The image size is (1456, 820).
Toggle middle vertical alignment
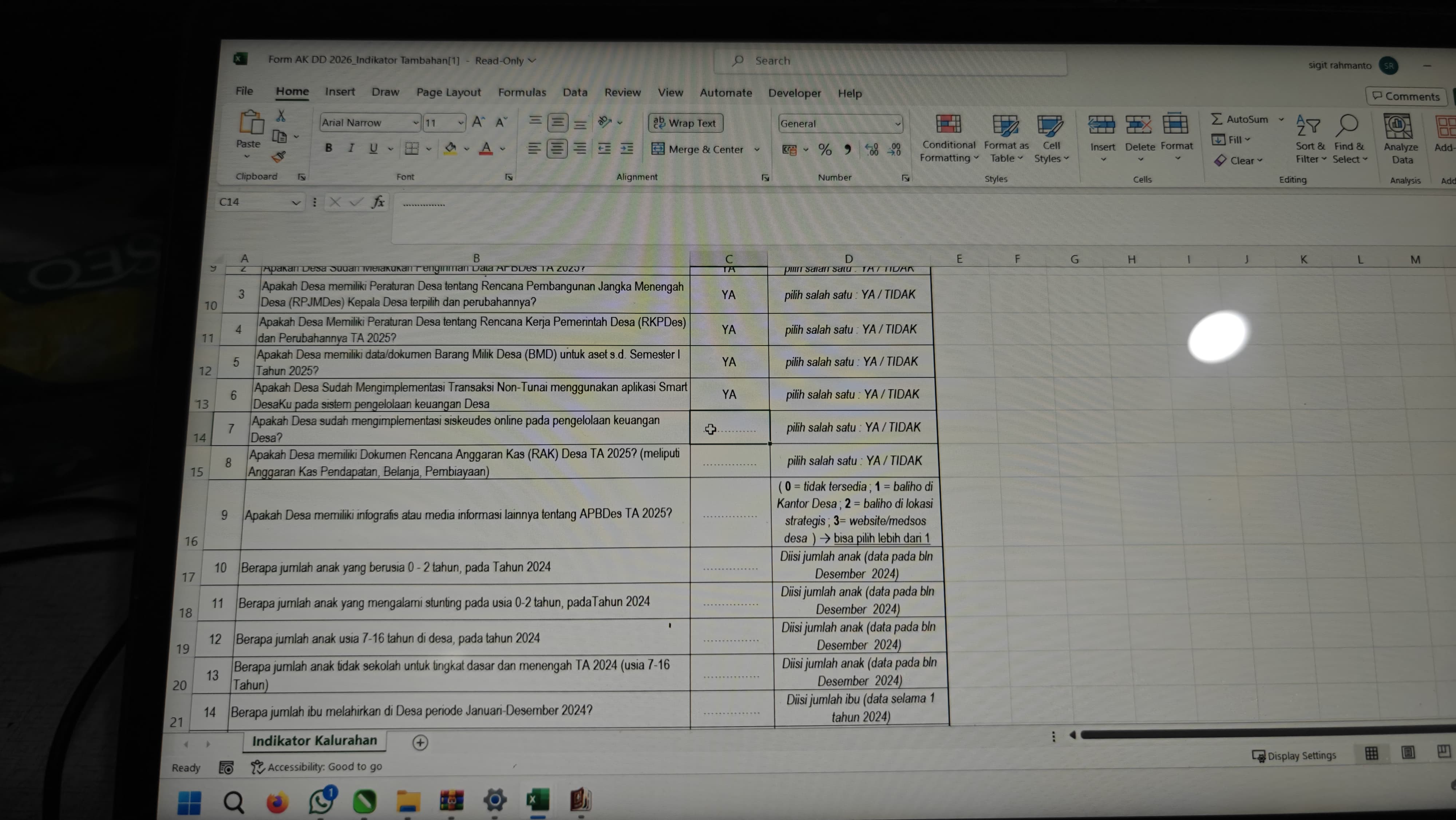tap(557, 122)
